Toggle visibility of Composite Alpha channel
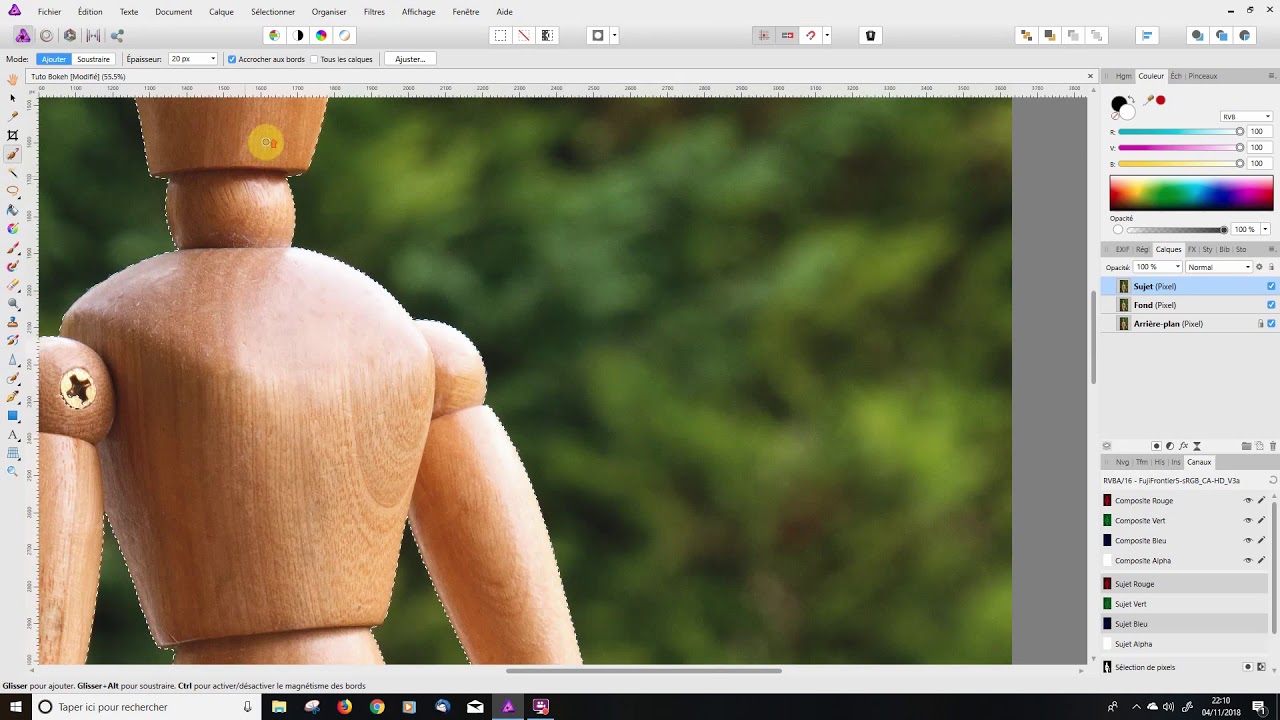Viewport: 1280px width, 720px height. click(1248, 561)
